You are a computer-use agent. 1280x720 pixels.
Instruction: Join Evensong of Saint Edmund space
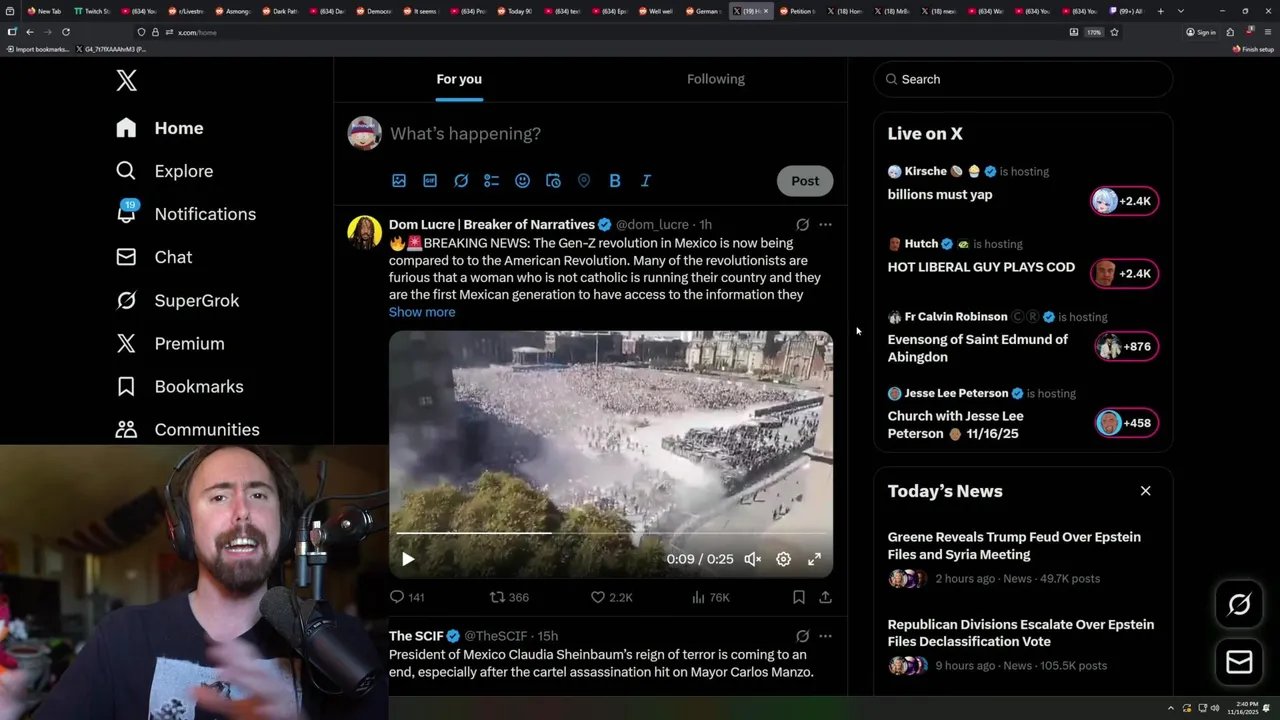pyautogui.click(x=1125, y=347)
